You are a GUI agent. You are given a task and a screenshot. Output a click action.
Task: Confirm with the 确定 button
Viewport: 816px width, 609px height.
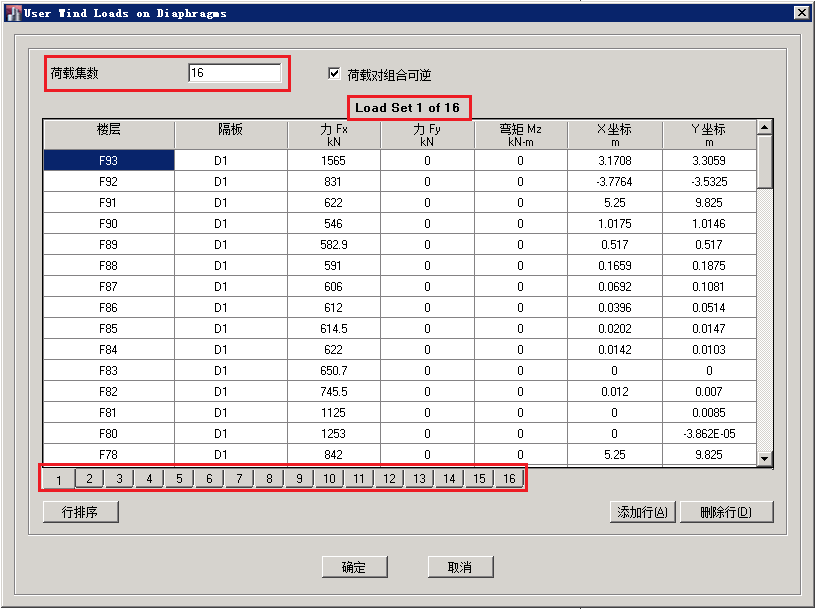click(354, 567)
